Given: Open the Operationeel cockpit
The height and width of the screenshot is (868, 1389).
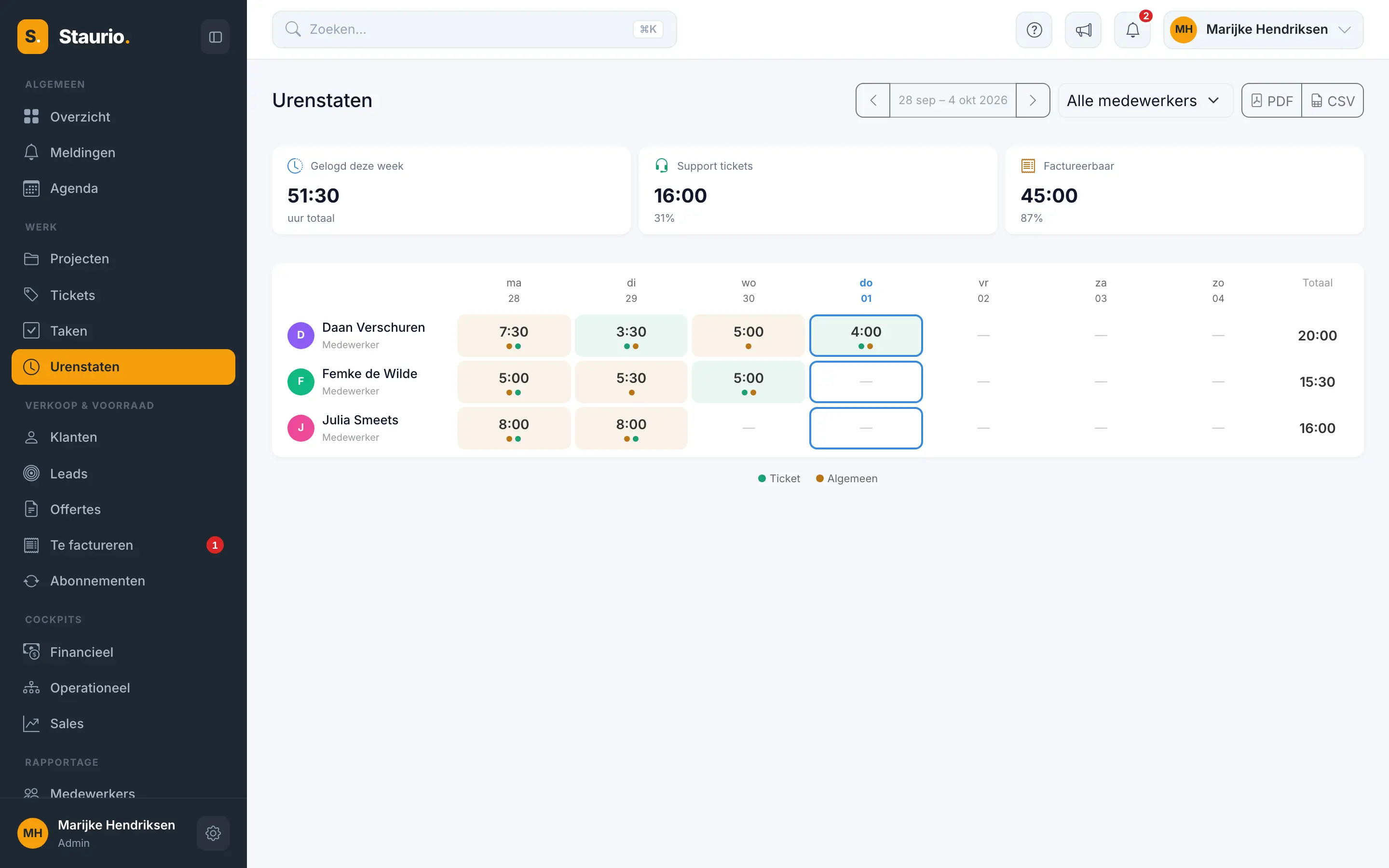Looking at the screenshot, I should tap(123, 688).
